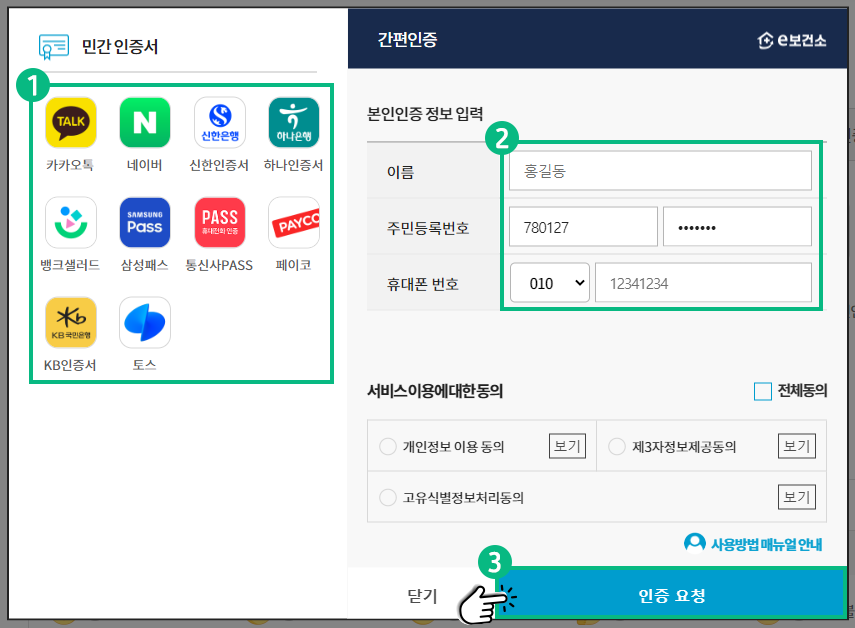Click the masked resident number back field
Viewport: 855px width, 628px height.
click(x=737, y=227)
